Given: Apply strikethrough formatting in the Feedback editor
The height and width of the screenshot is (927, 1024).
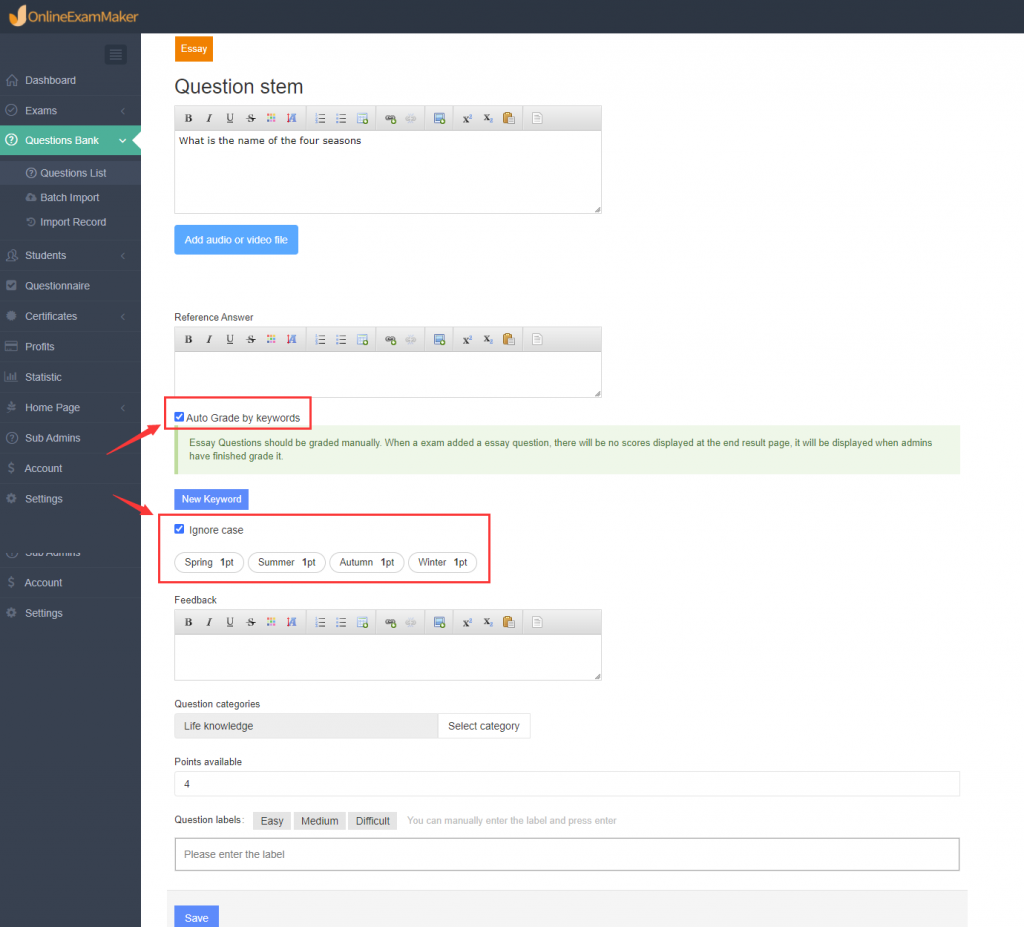Looking at the screenshot, I should tap(250, 622).
